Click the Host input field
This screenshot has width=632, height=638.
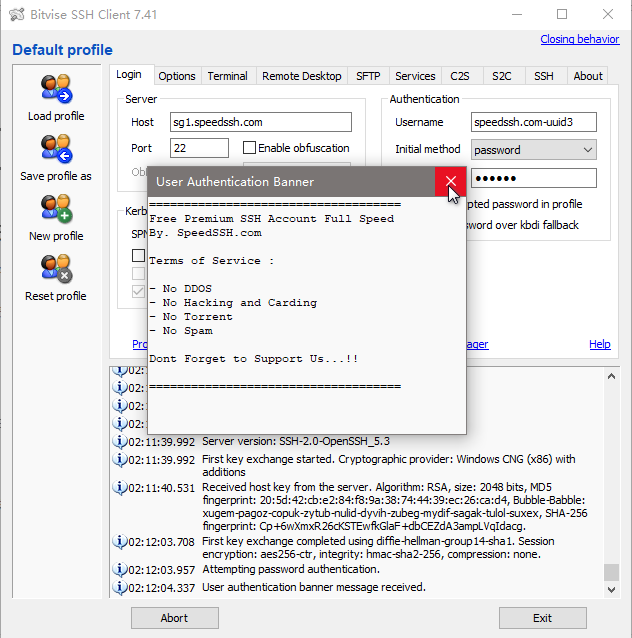coord(260,122)
